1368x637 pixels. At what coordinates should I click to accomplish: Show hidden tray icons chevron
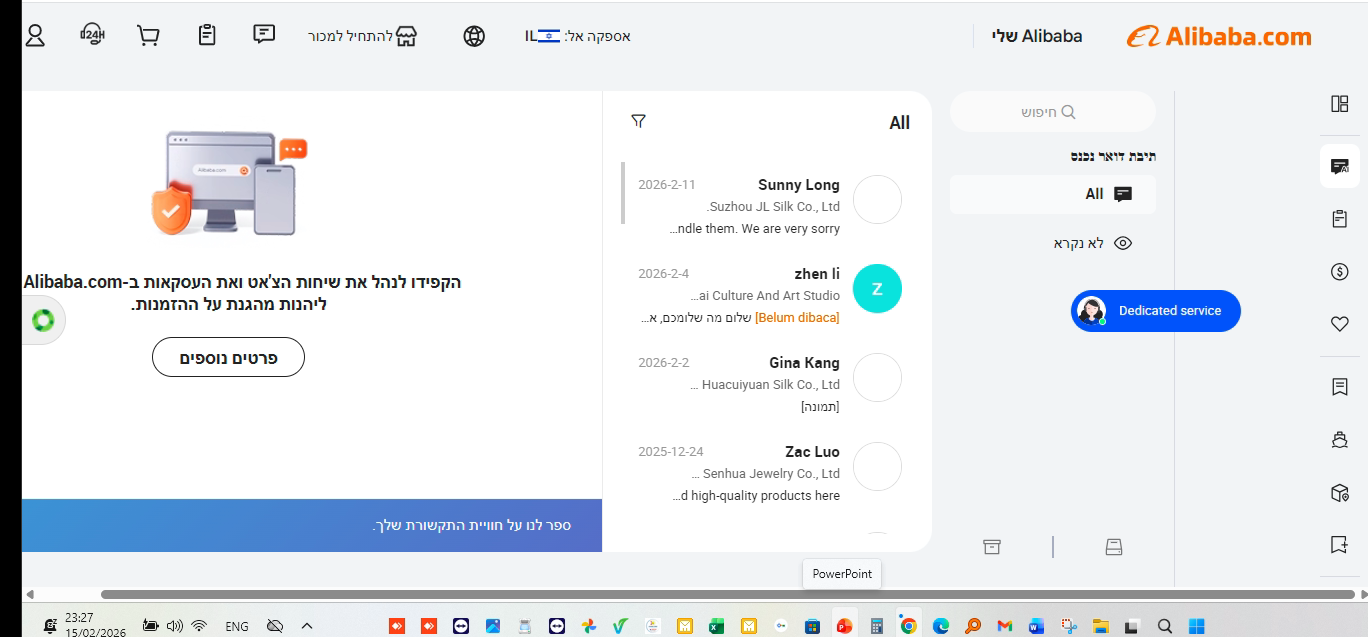[x=307, y=626]
